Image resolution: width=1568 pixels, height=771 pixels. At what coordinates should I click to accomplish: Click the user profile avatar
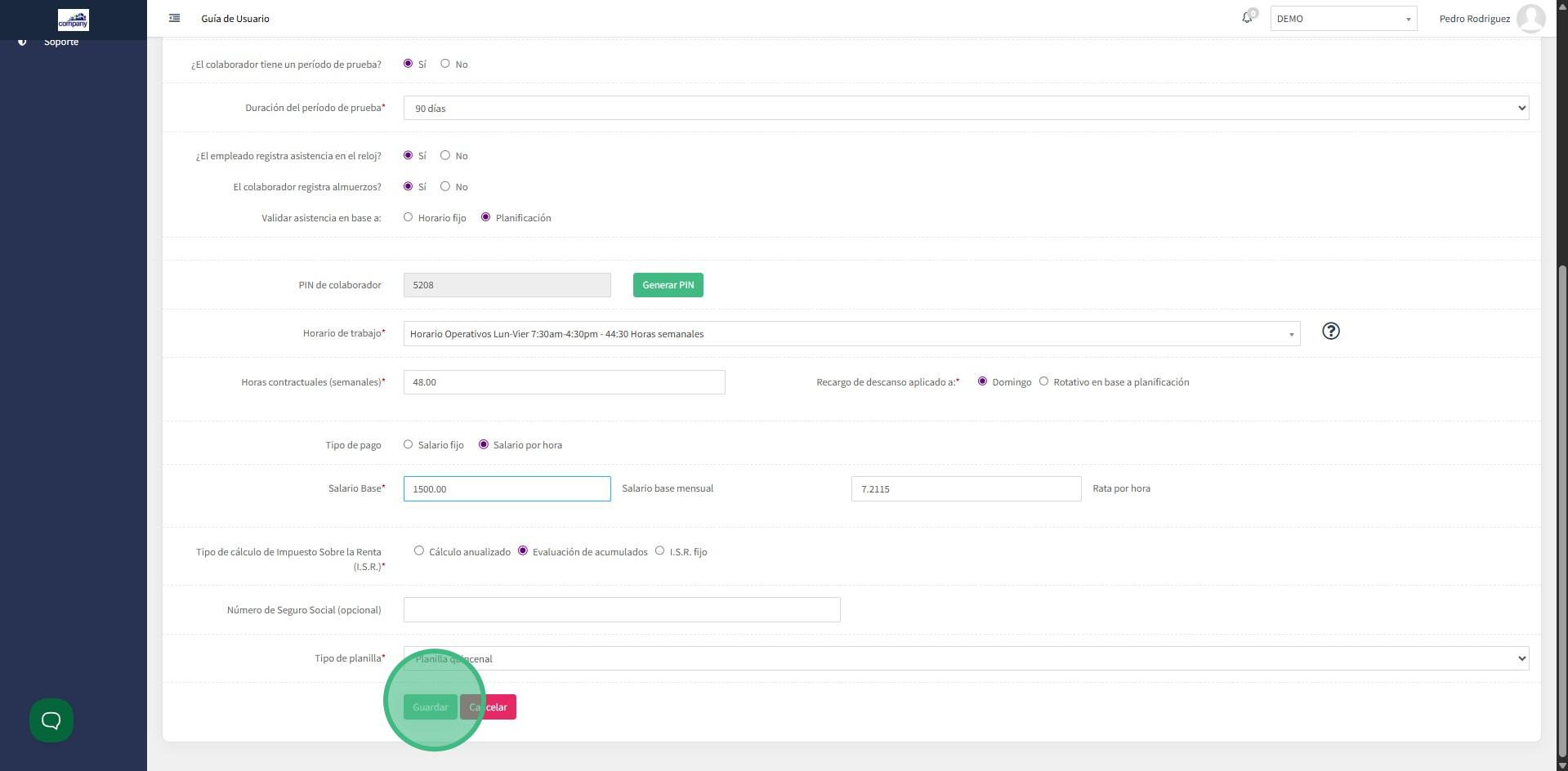[x=1530, y=18]
